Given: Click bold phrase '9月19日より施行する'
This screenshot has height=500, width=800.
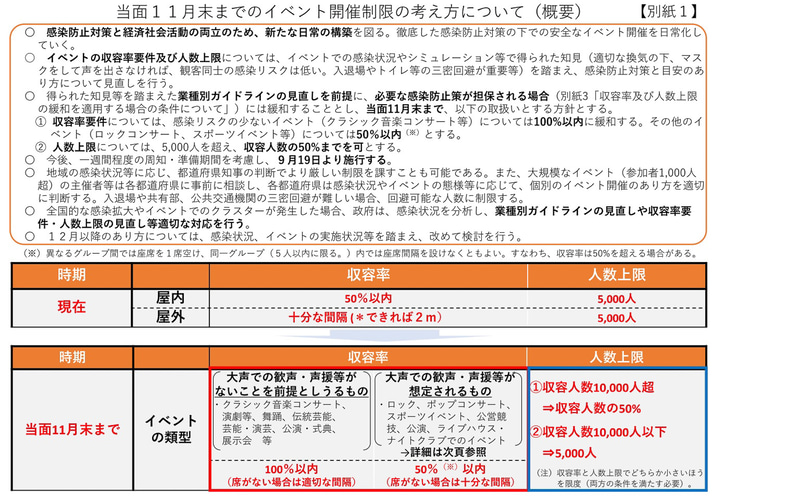Looking at the screenshot, I should coord(335,160).
